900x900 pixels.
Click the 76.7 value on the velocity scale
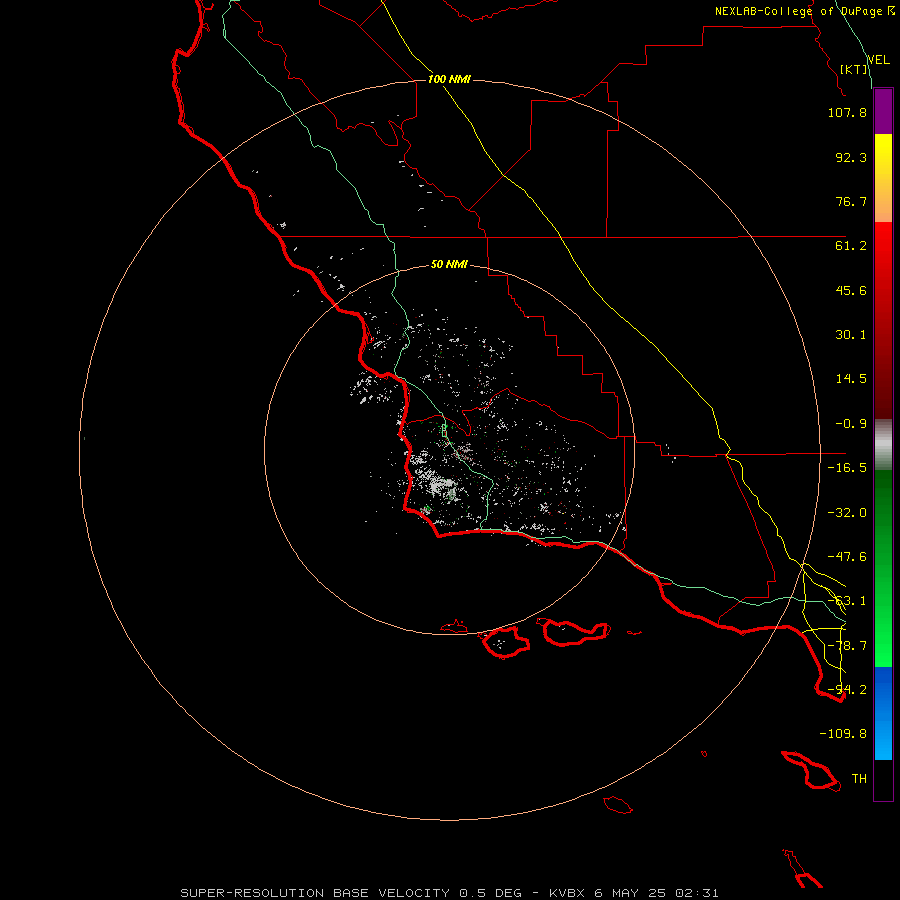click(851, 201)
